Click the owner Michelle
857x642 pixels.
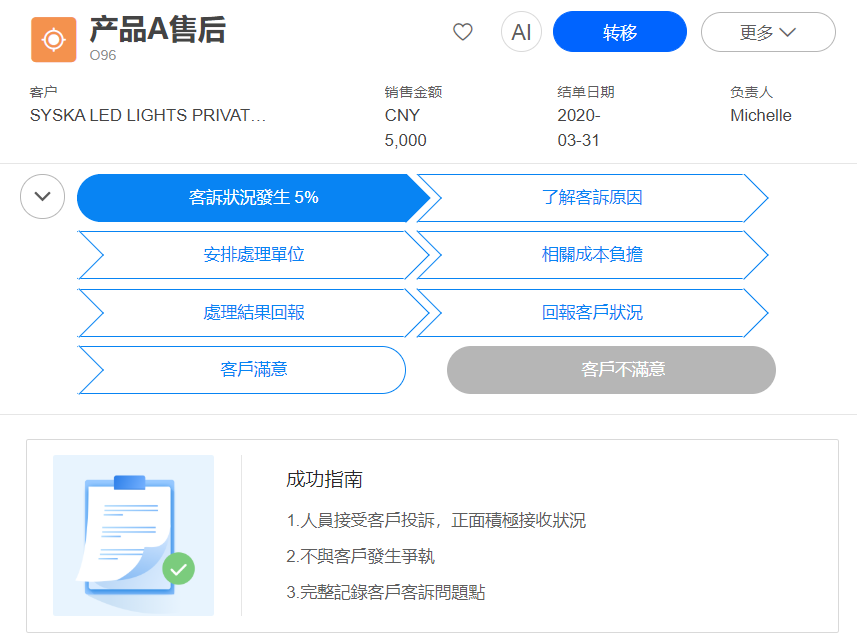tap(760, 115)
